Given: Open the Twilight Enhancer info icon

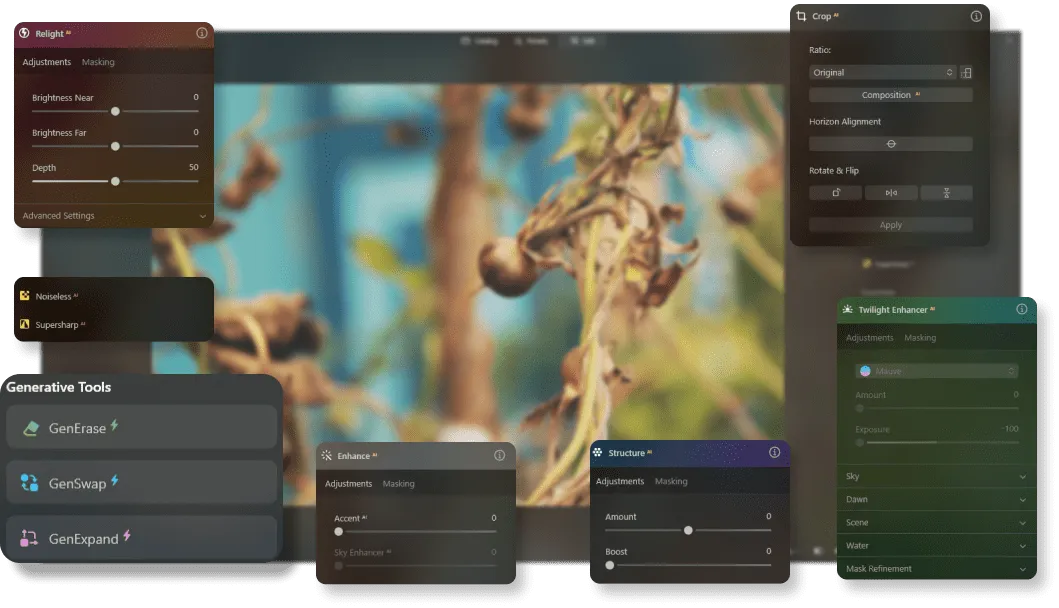Looking at the screenshot, I should click(1021, 309).
